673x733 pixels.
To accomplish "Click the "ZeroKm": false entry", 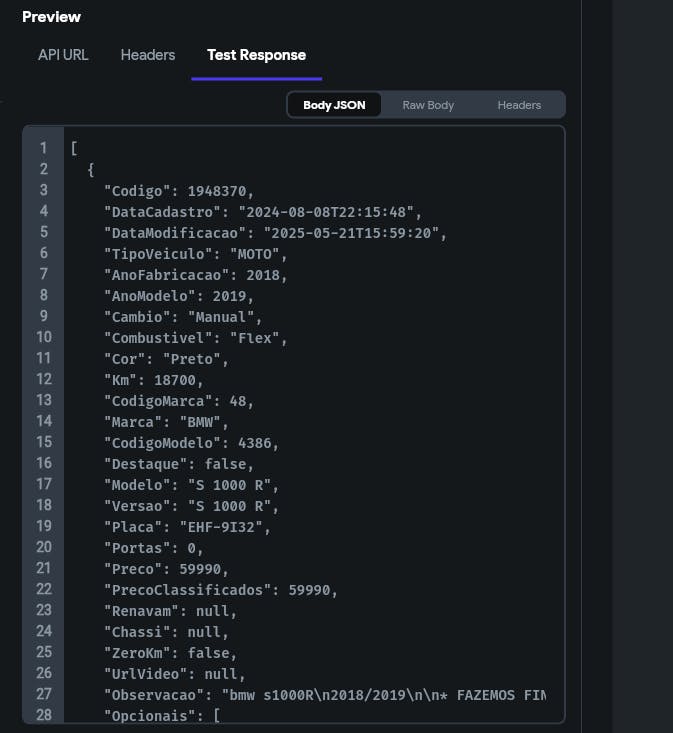I will click(170, 653).
